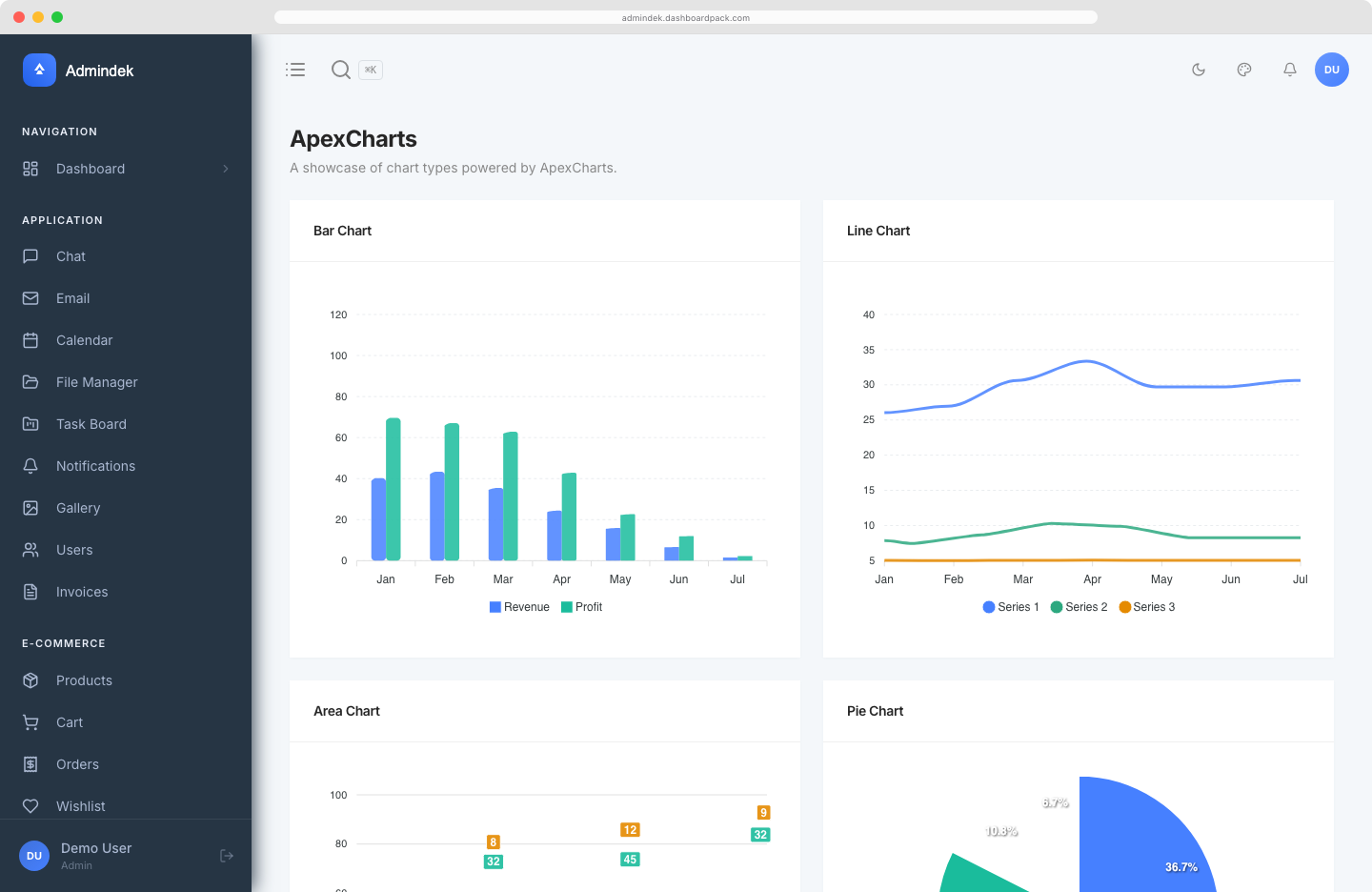Click the Area Chart card title

click(347, 711)
